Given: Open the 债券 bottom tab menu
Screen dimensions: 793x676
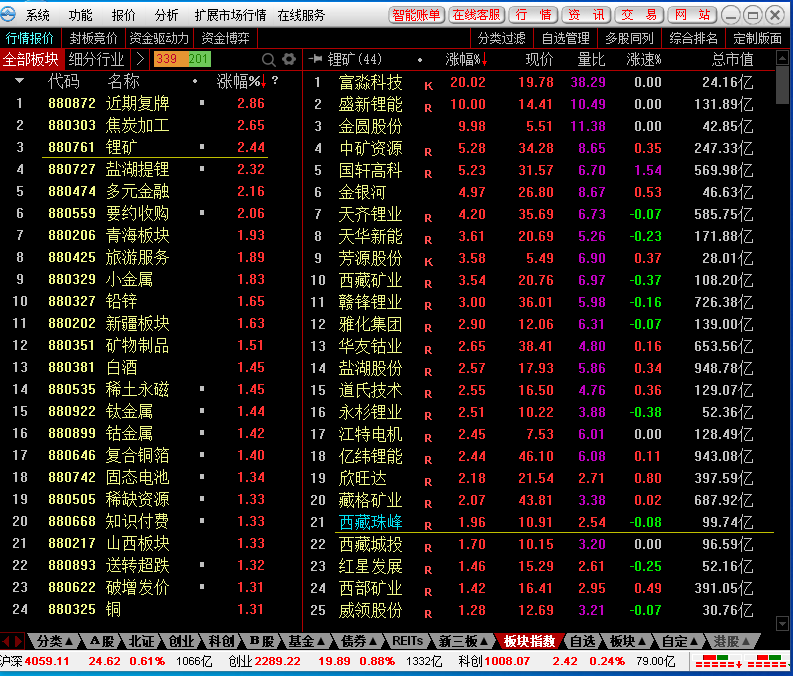Looking at the screenshot, I should coord(359,641).
